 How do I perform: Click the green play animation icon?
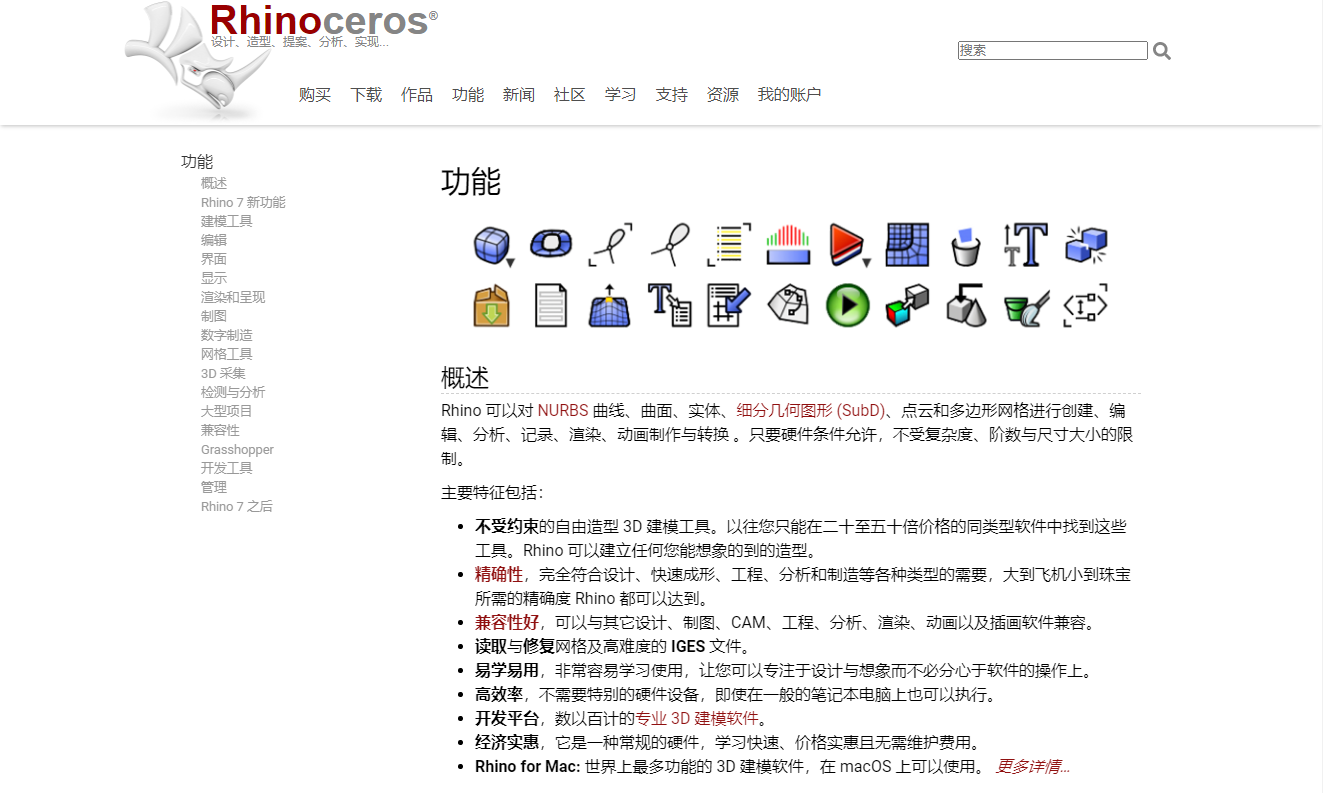click(x=847, y=305)
